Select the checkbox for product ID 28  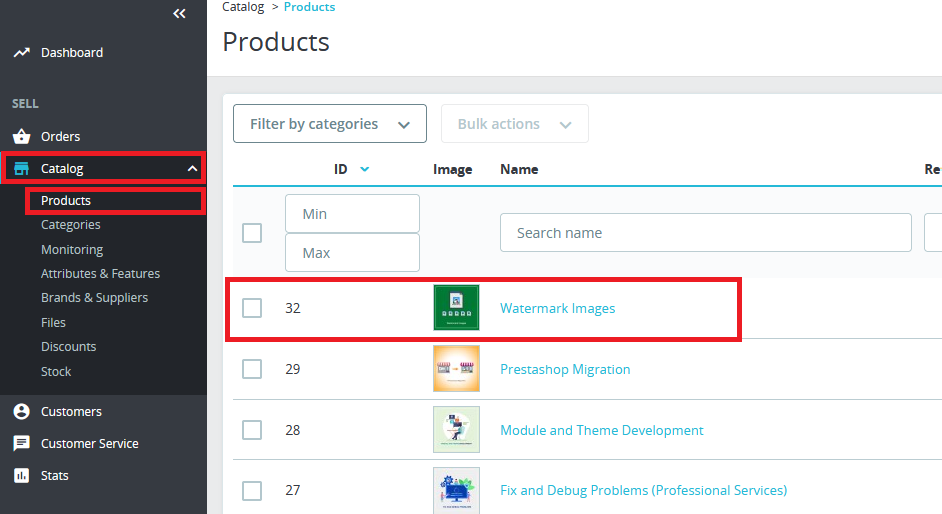coord(252,430)
